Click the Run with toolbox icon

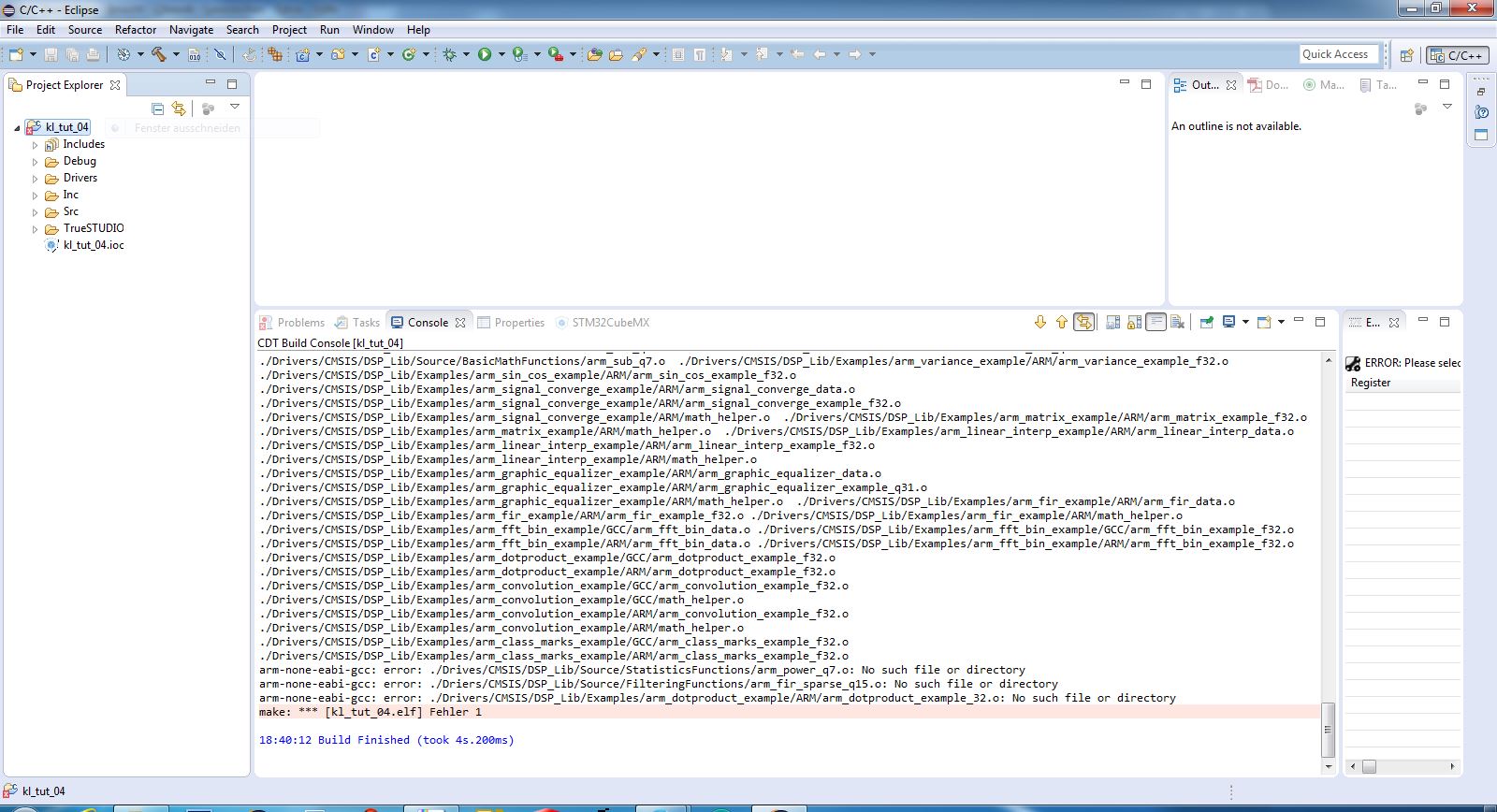[x=556, y=54]
